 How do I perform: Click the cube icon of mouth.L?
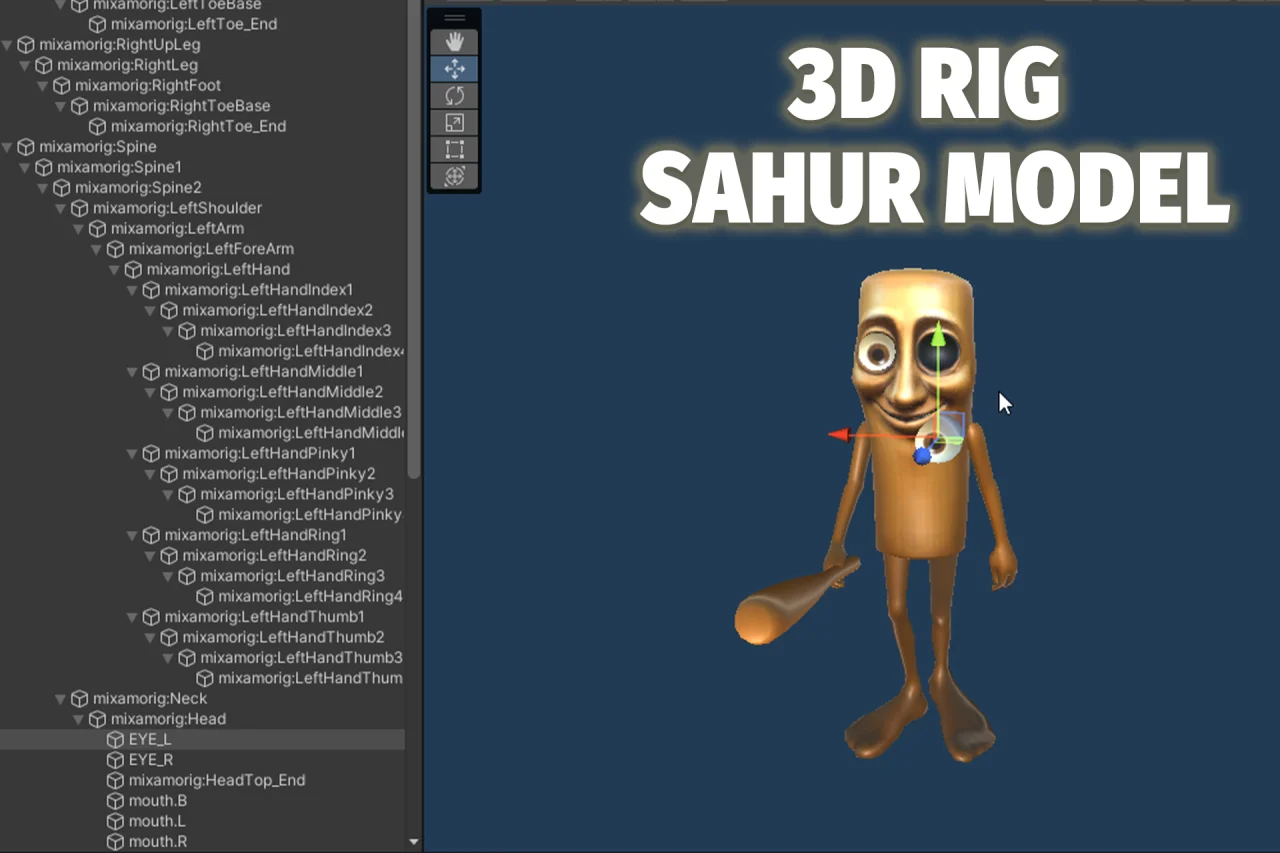tap(116, 821)
